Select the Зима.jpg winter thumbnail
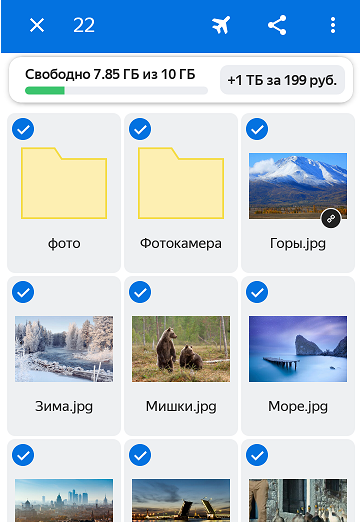 64,349
